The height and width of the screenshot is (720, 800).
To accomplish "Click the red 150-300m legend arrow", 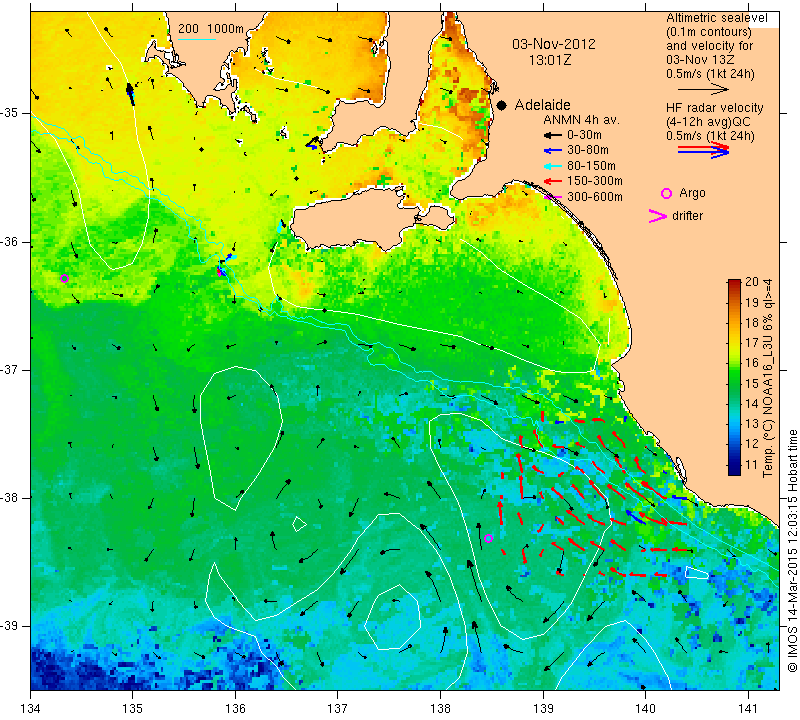I will pos(552,181).
